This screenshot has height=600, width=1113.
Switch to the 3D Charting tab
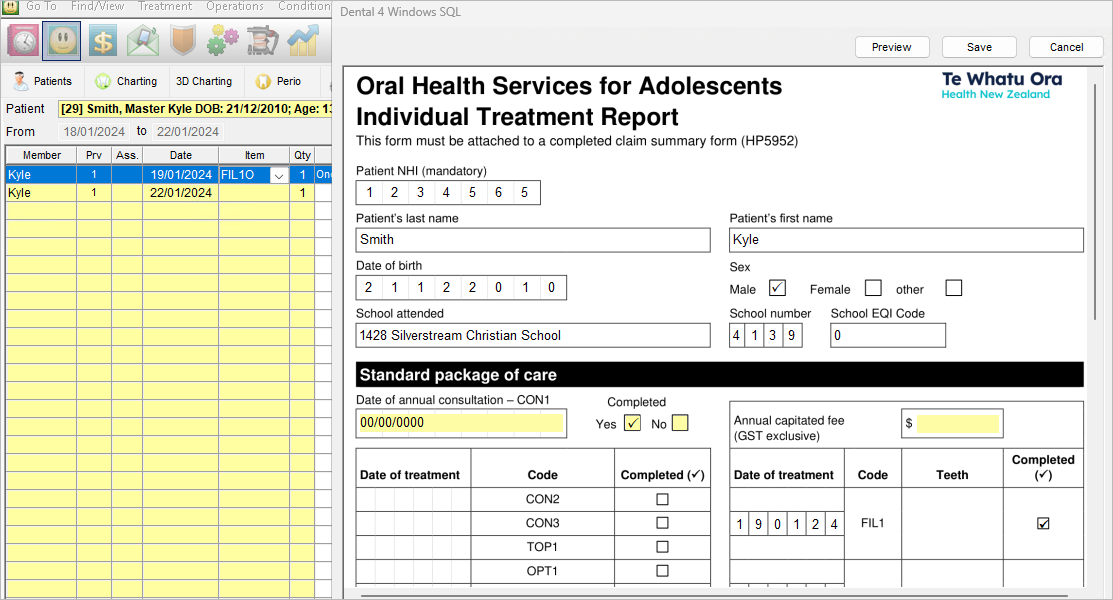204,81
